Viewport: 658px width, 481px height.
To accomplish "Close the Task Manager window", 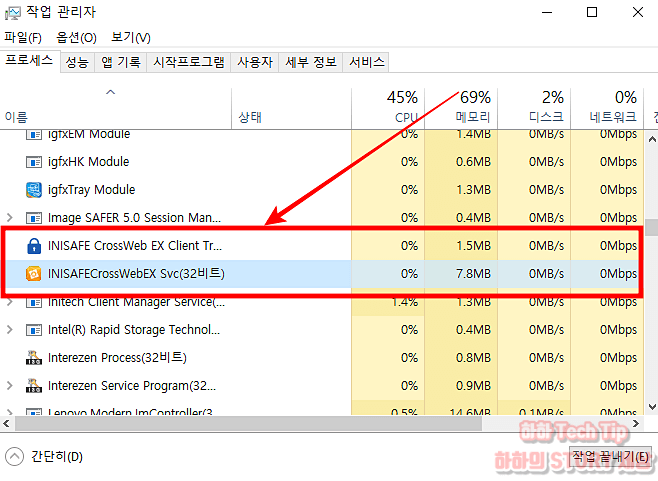I will (638, 13).
